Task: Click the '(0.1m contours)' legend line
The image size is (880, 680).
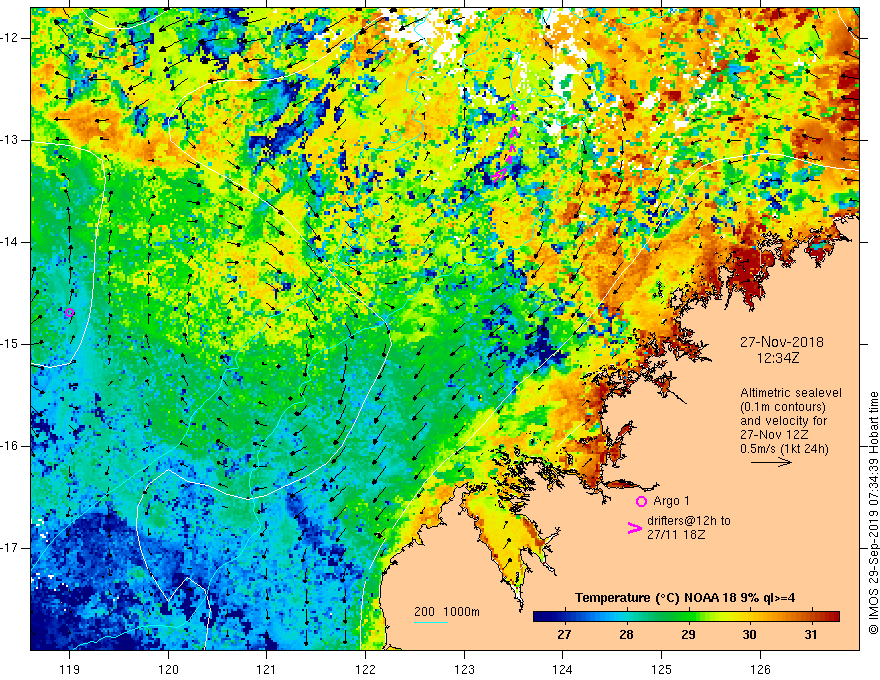Action: point(782,407)
